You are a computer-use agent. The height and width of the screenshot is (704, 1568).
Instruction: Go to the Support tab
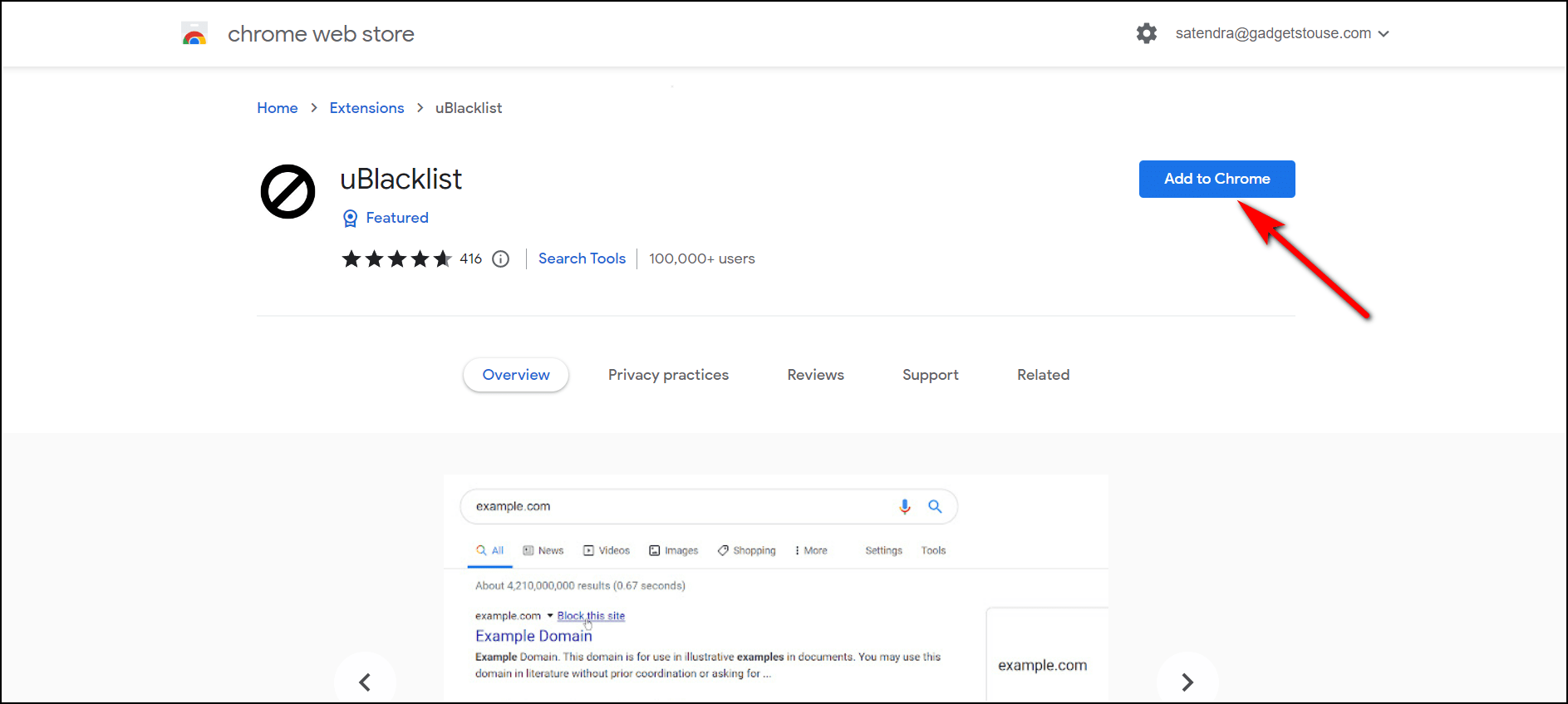[x=931, y=375]
